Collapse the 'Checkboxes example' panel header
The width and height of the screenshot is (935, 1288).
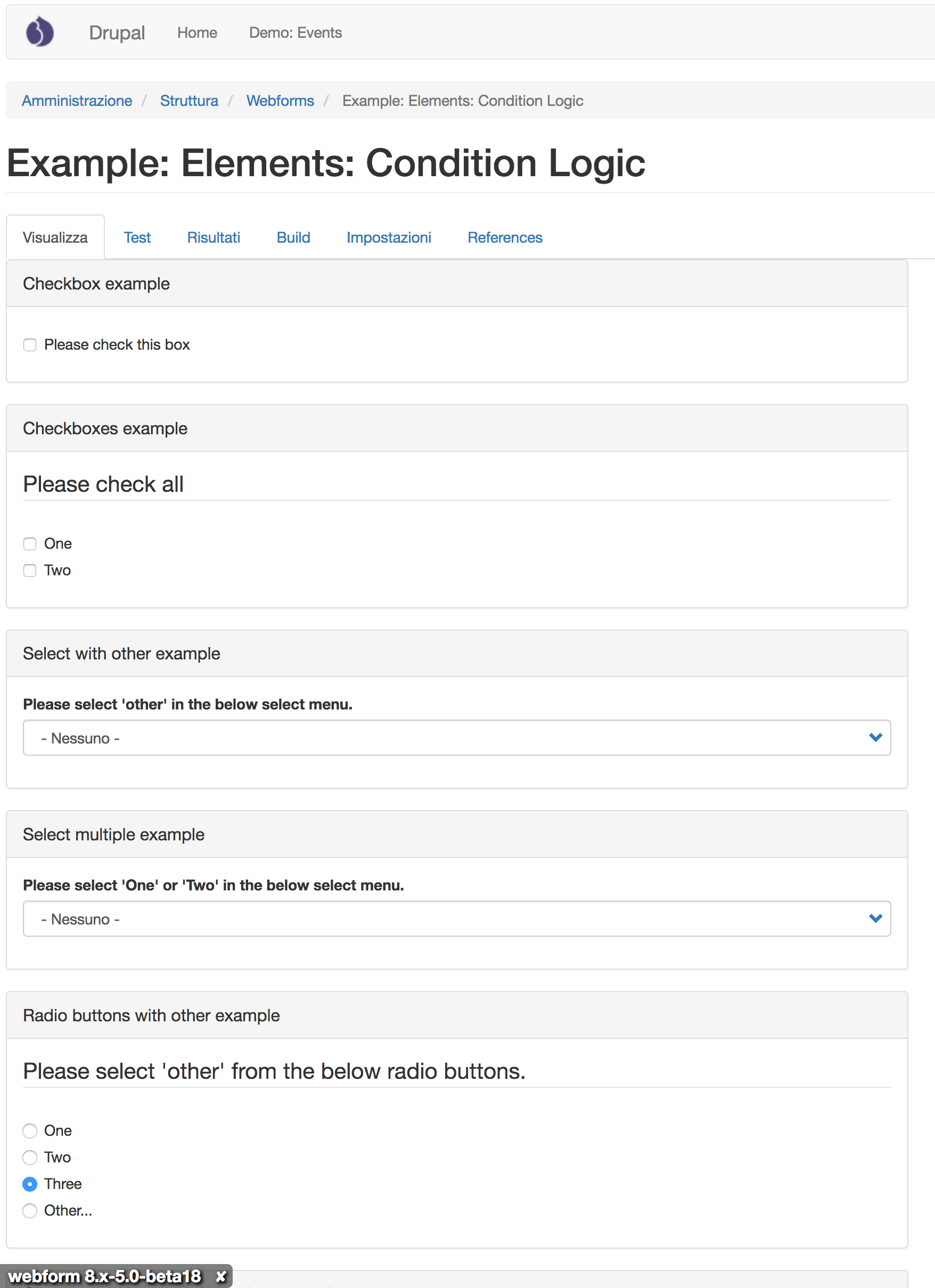tap(457, 428)
